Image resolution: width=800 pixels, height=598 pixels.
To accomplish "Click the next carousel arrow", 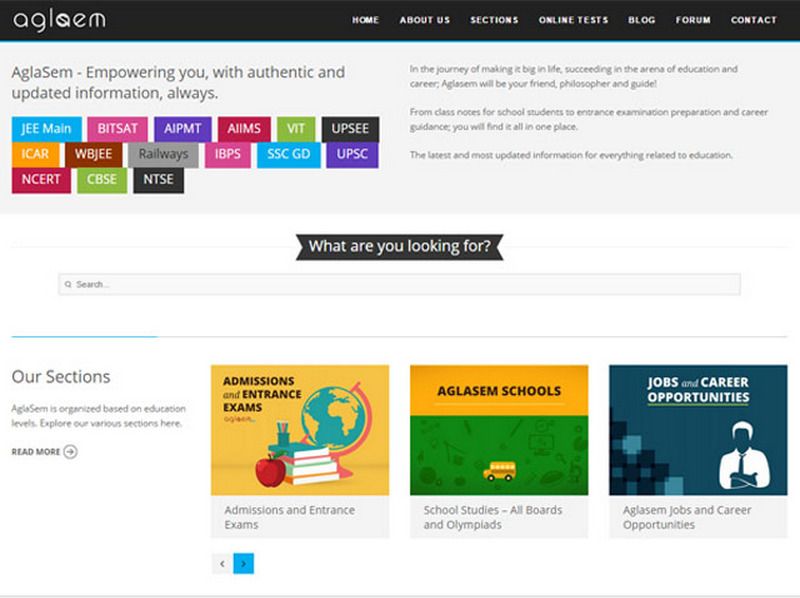I will tap(244, 563).
